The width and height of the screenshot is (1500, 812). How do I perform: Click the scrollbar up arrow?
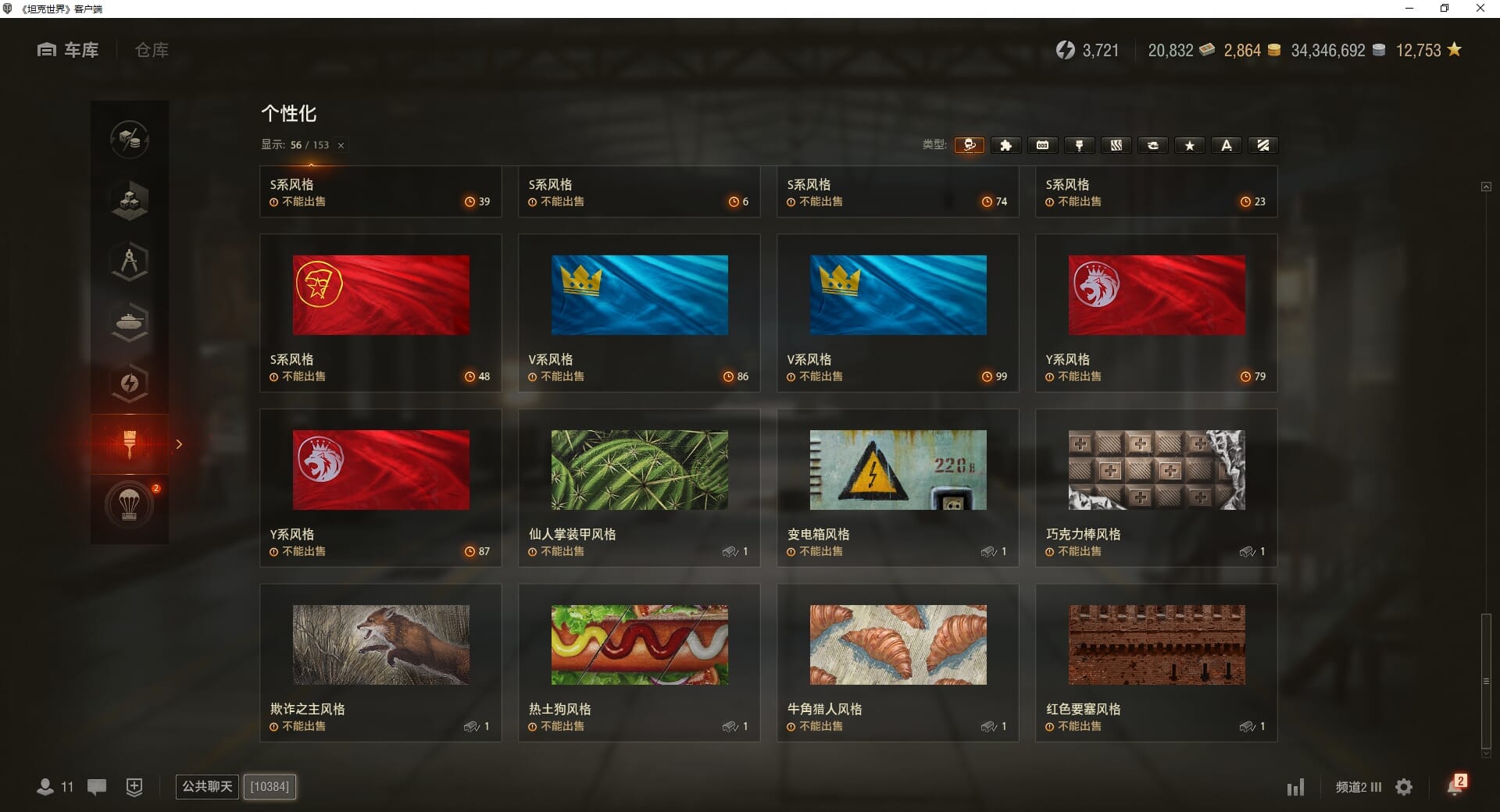(1486, 187)
